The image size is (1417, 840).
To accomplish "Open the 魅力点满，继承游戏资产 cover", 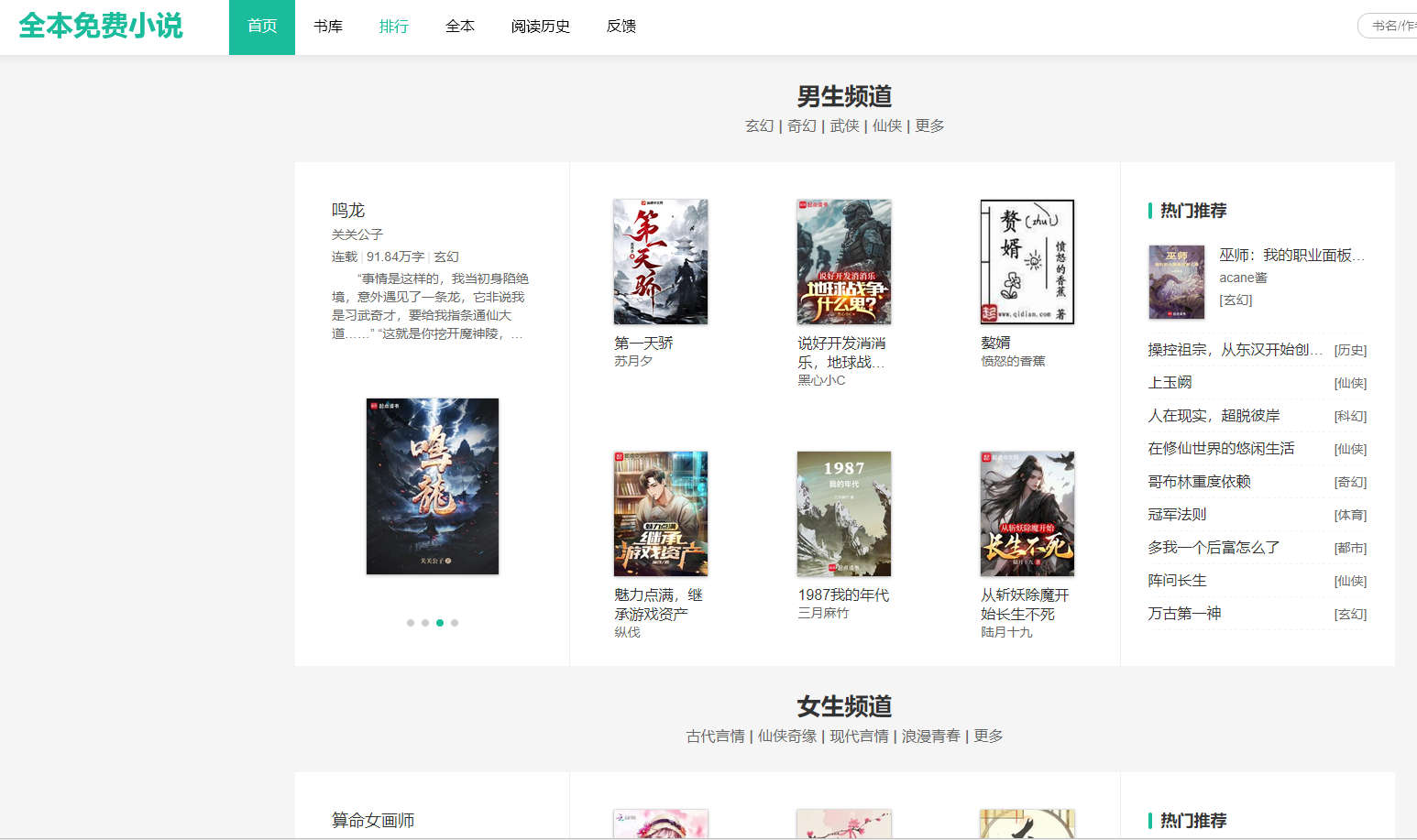I will [661, 514].
